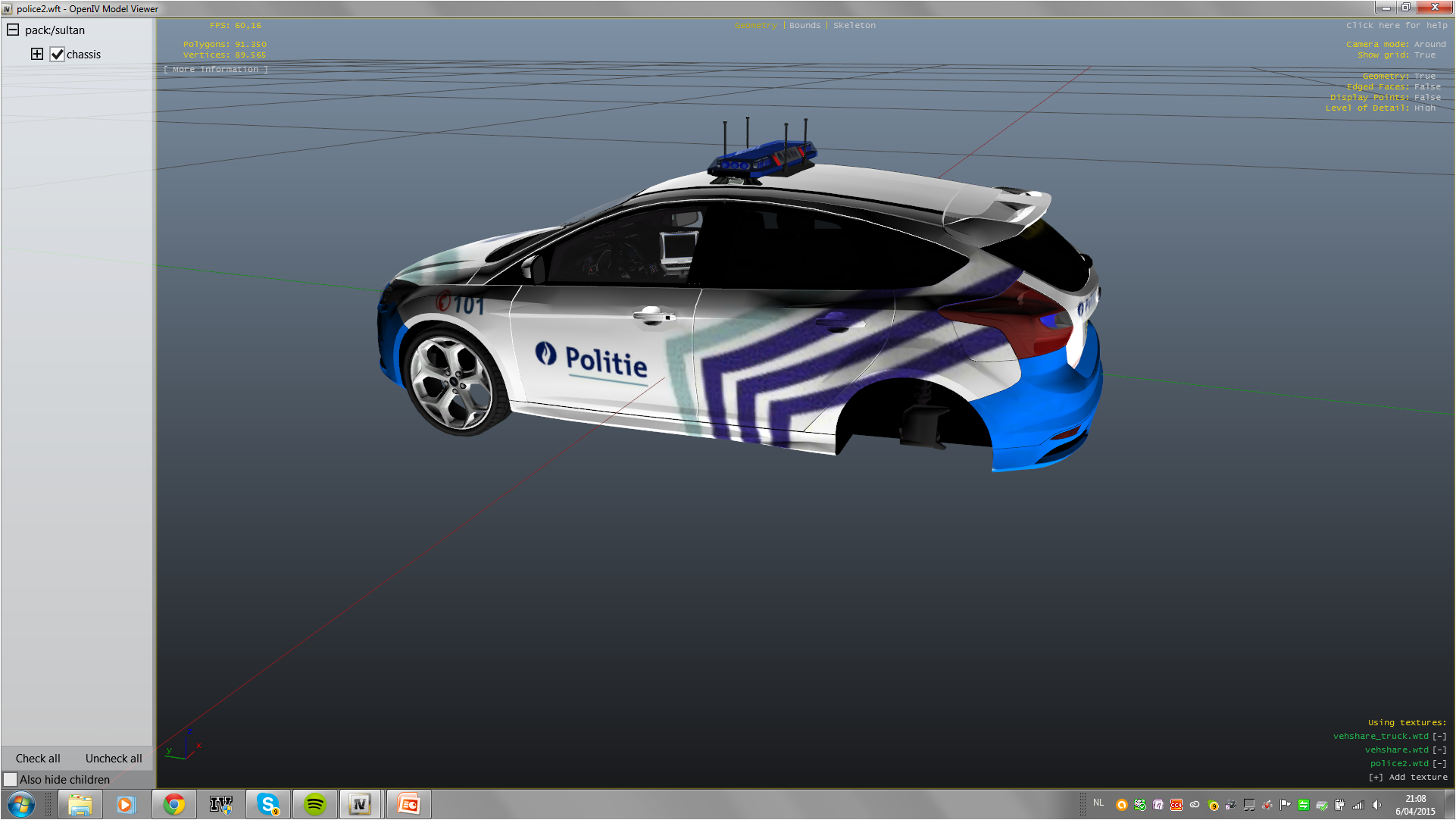
Task: Open Action Center flag icon
Action: click(x=1286, y=805)
